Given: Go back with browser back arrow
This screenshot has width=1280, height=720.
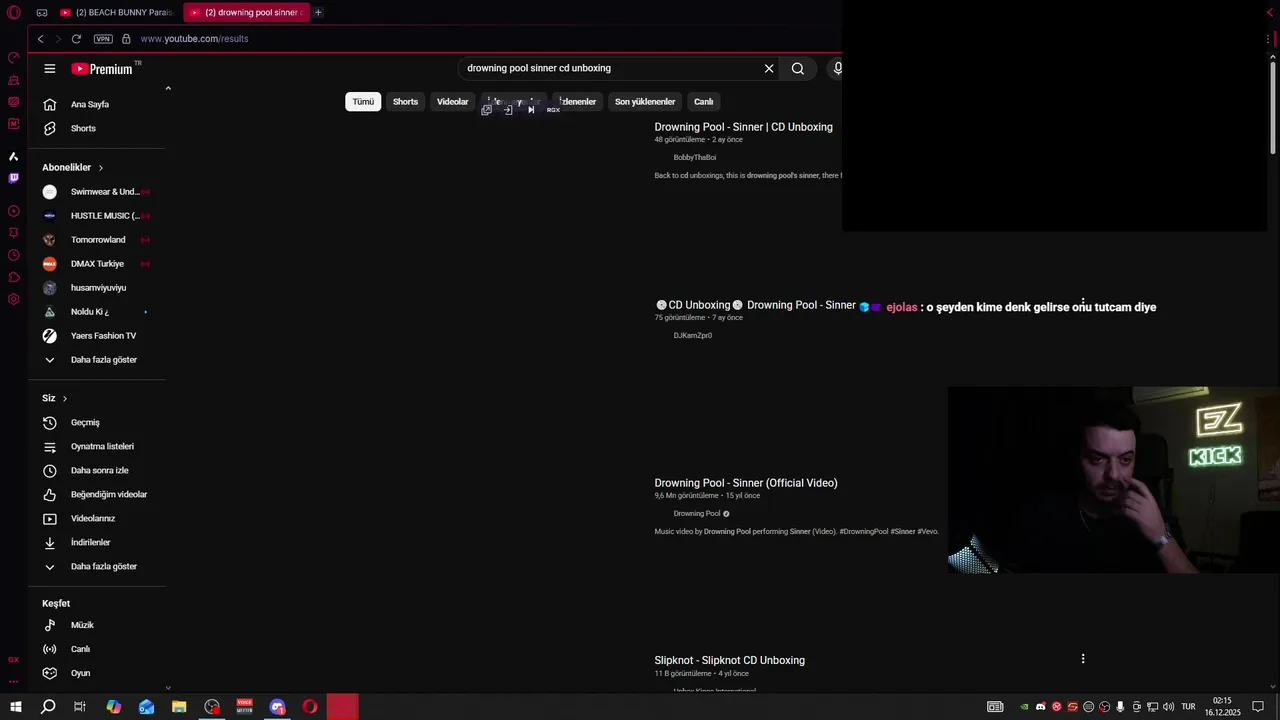Looking at the screenshot, I should 40,39.
